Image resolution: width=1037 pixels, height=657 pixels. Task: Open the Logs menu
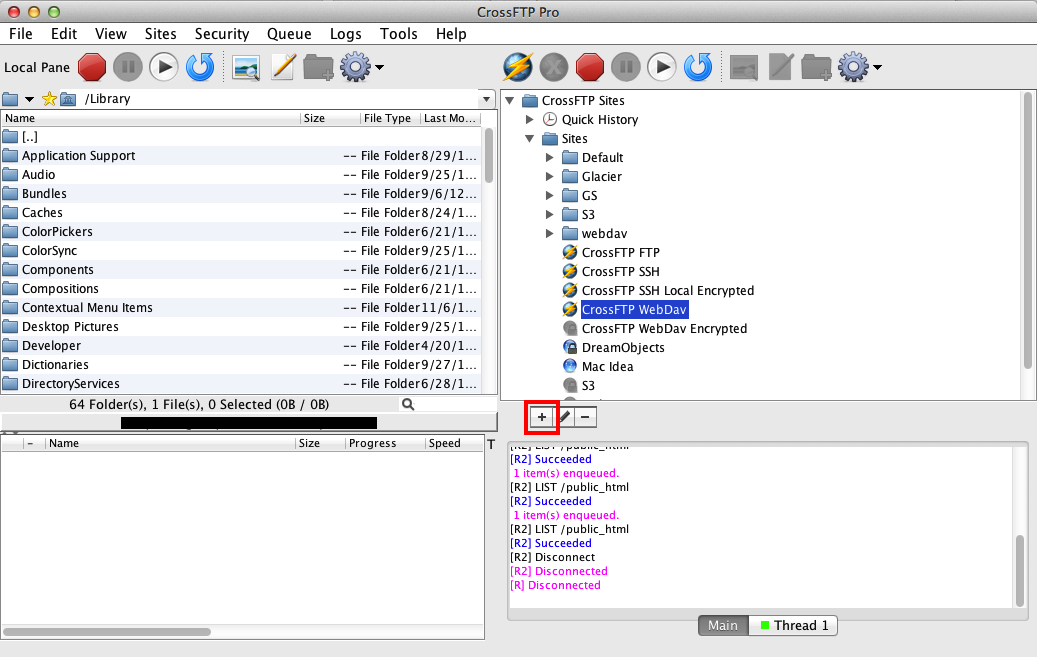click(345, 34)
